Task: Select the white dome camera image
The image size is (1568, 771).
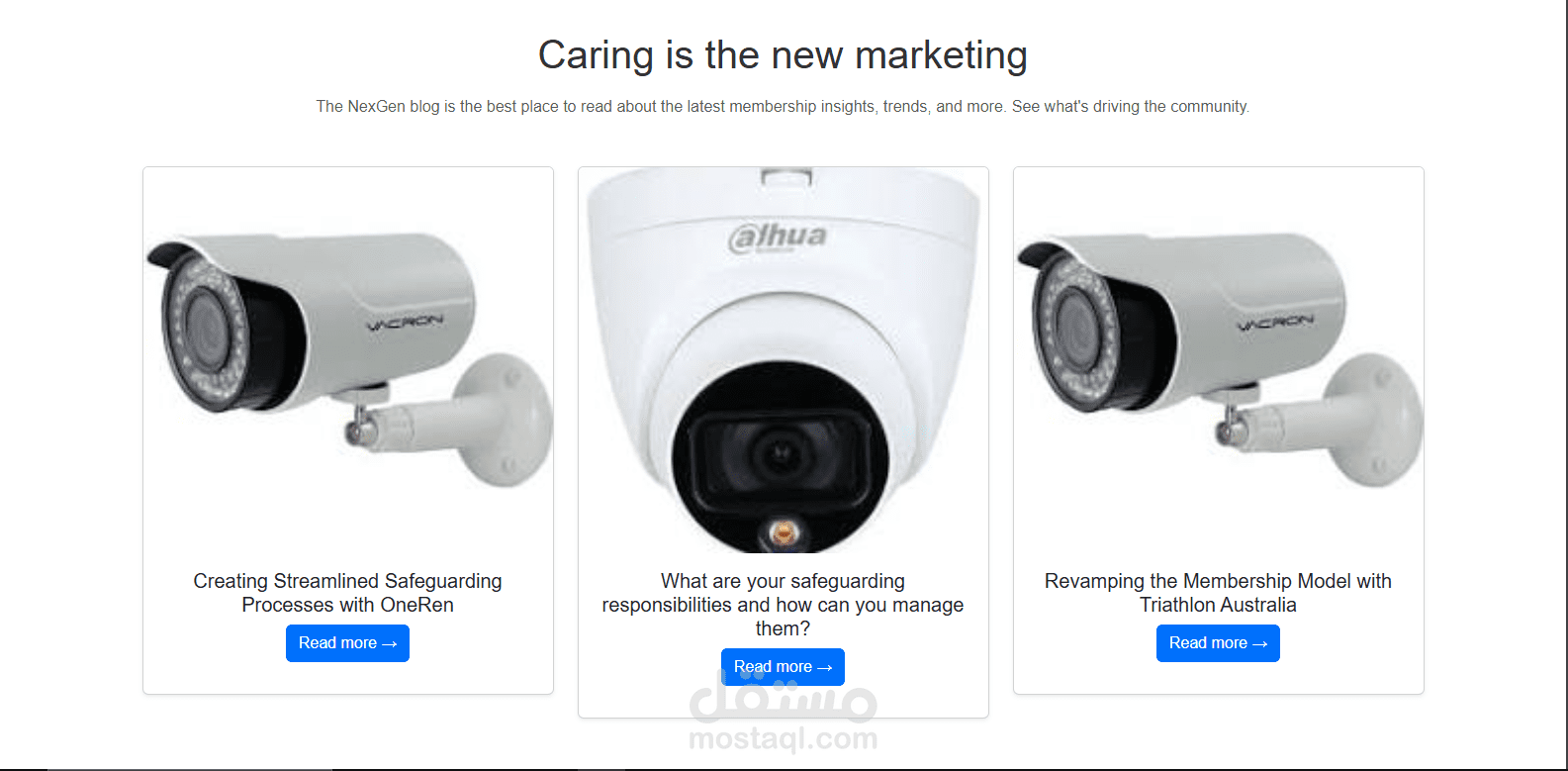Action: pyautogui.click(x=784, y=360)
